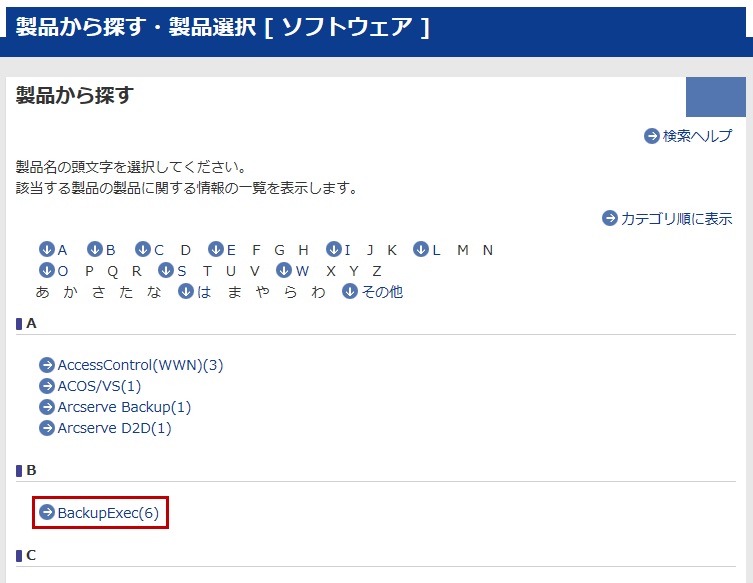Viewport: 753px width, 583px height.
Task: Open the 検索ヘルプ link
Action: click(x=697, y=136)
